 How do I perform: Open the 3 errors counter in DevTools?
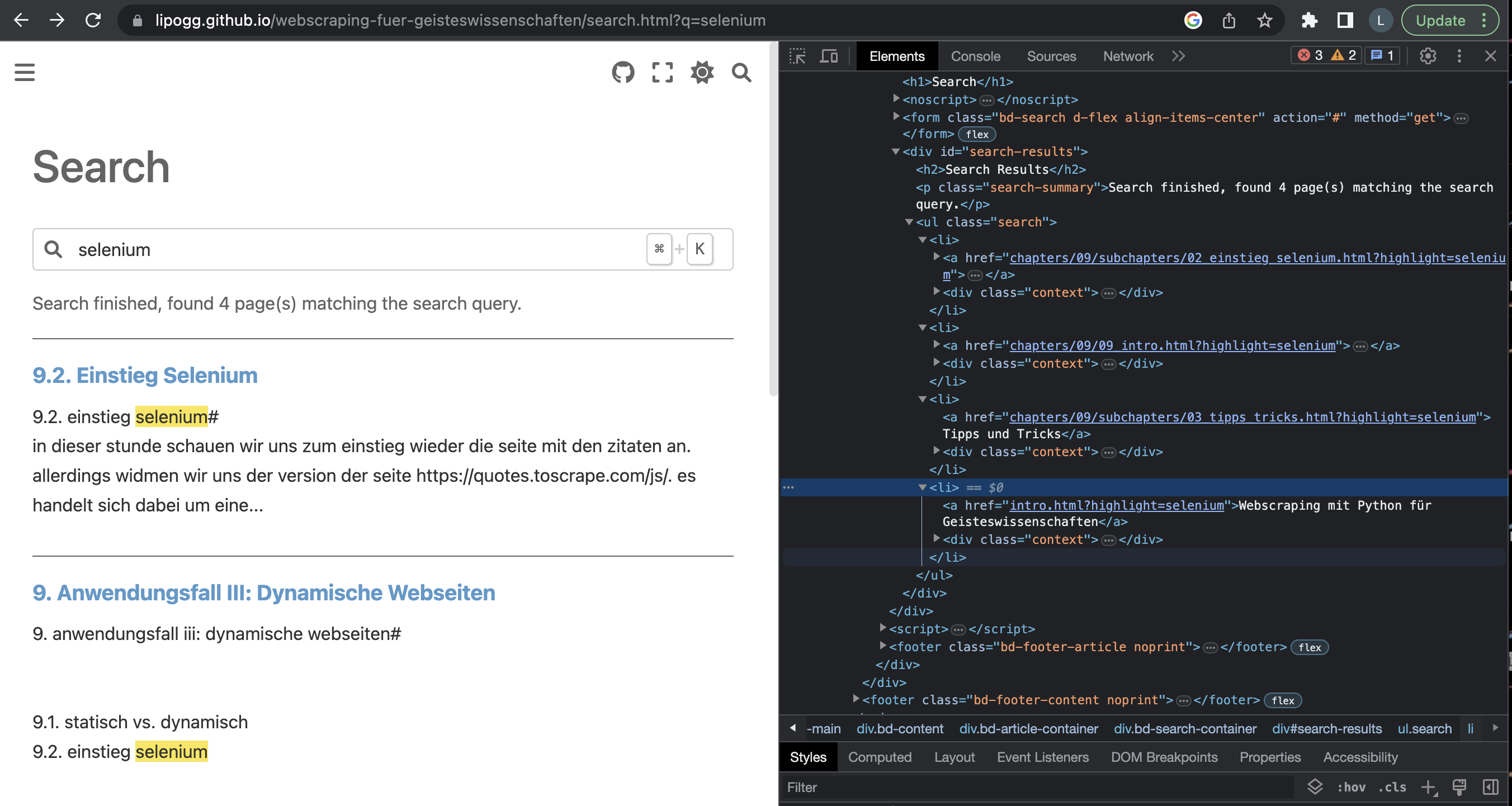(x=1310, y=56)
